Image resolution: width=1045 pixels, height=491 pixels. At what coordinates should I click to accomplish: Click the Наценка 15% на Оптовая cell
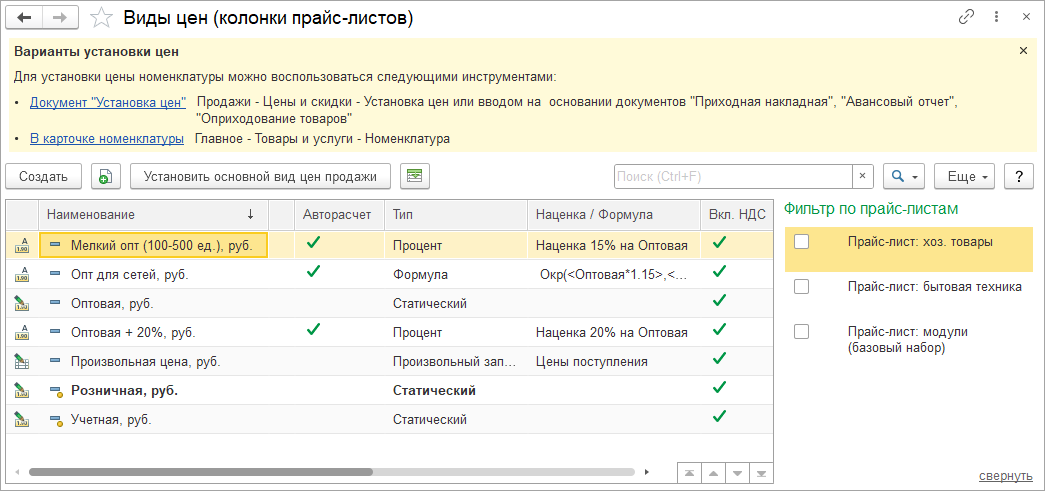coord(613,245)
